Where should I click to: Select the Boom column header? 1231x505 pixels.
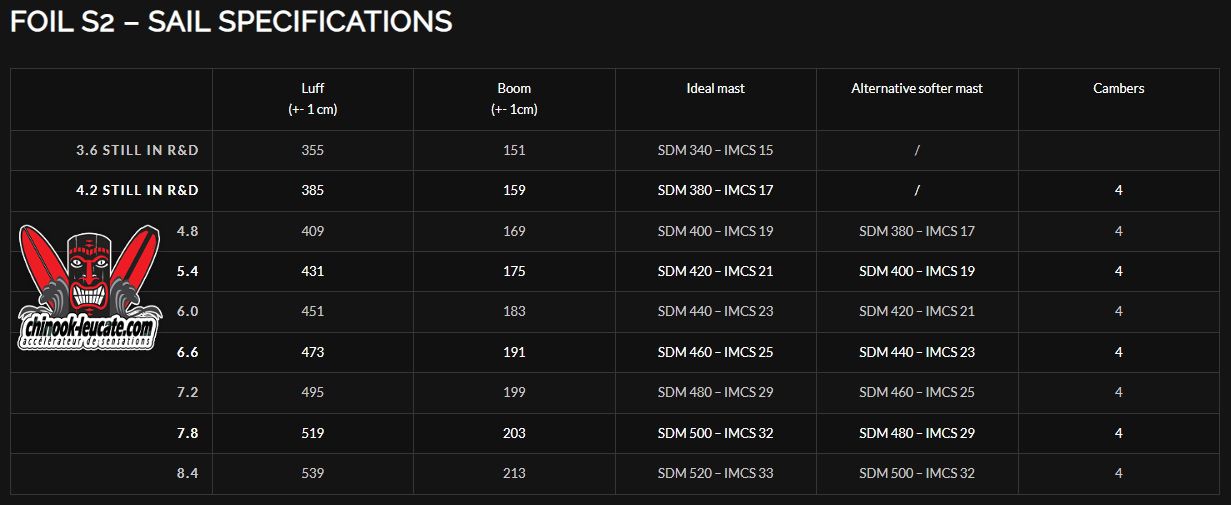tap(514, 98)
